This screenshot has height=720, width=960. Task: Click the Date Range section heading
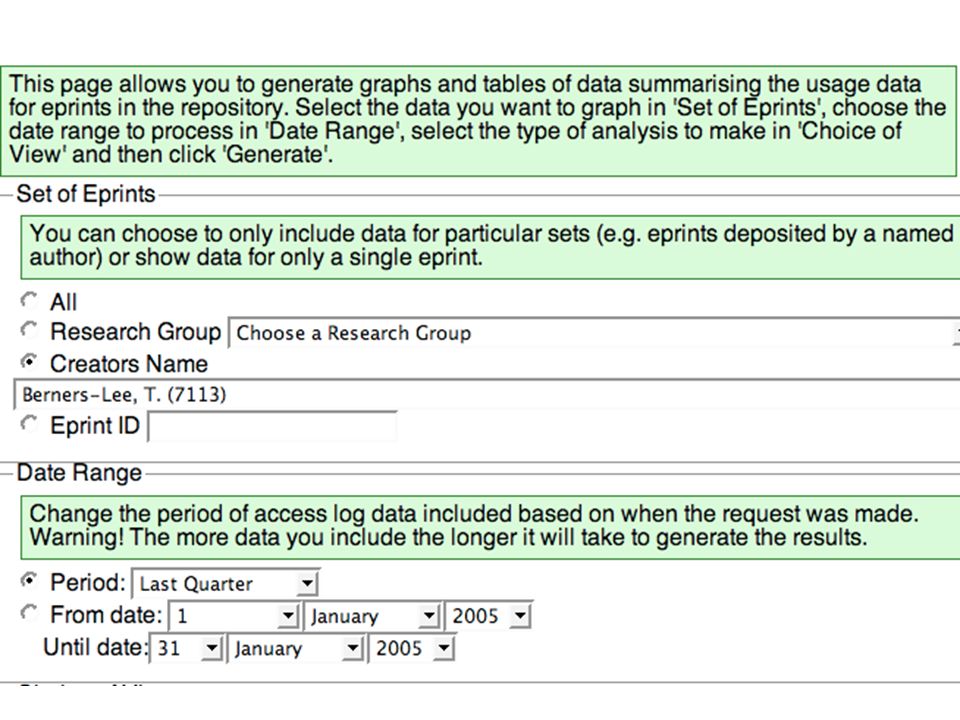coord(79,473)
